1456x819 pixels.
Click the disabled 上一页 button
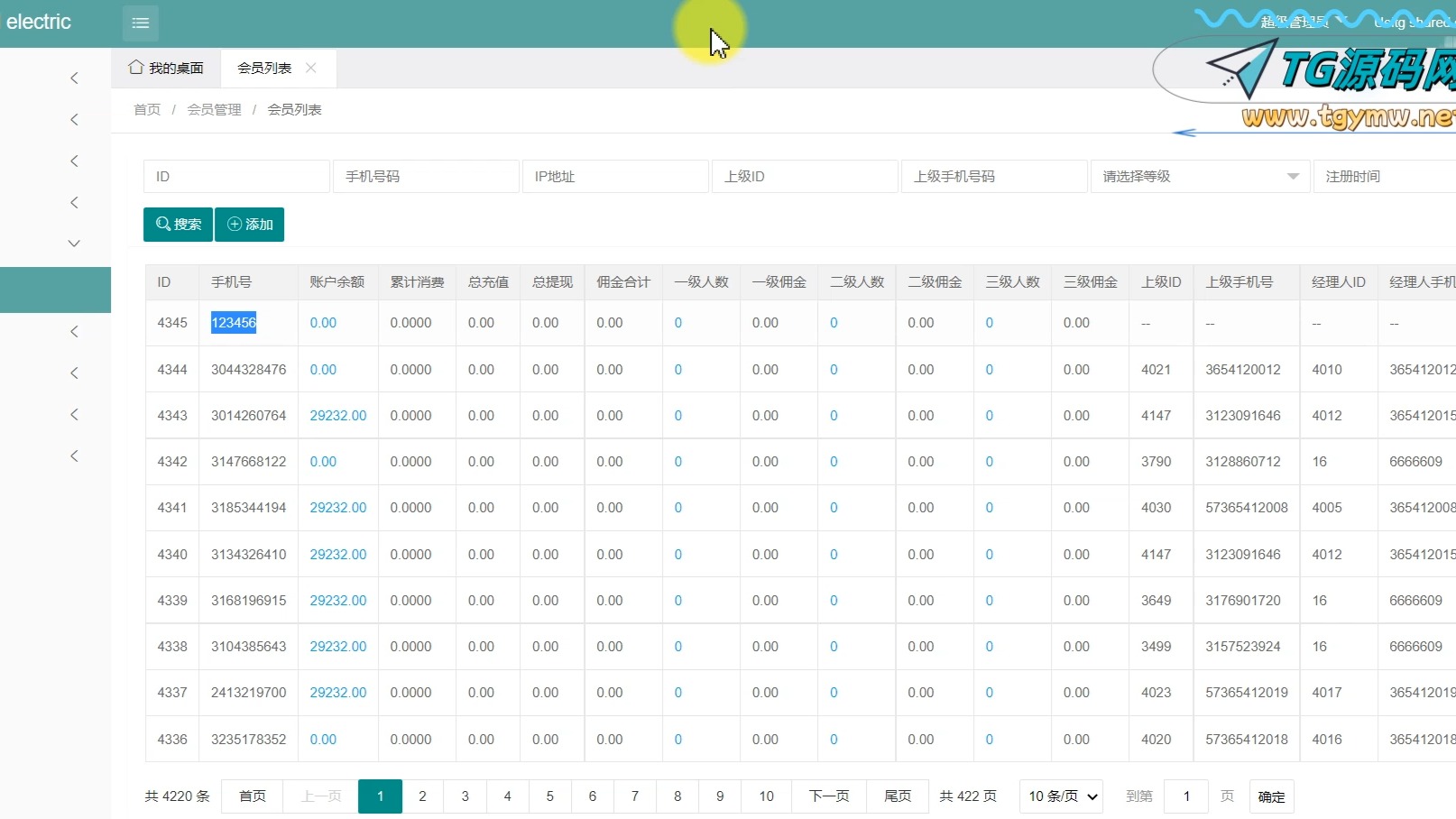pos(321,796)
